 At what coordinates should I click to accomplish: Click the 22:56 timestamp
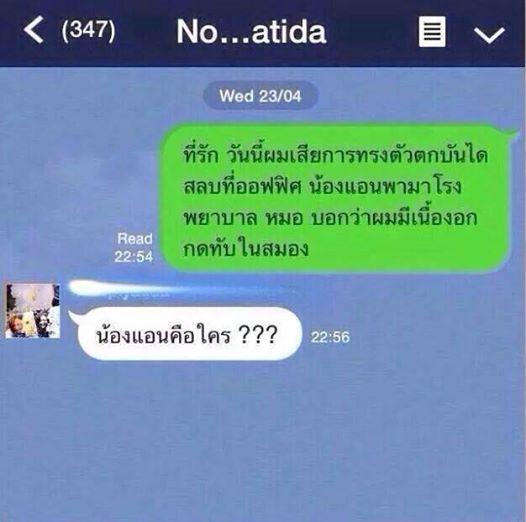pyautogui.click(x=330, y=337)
